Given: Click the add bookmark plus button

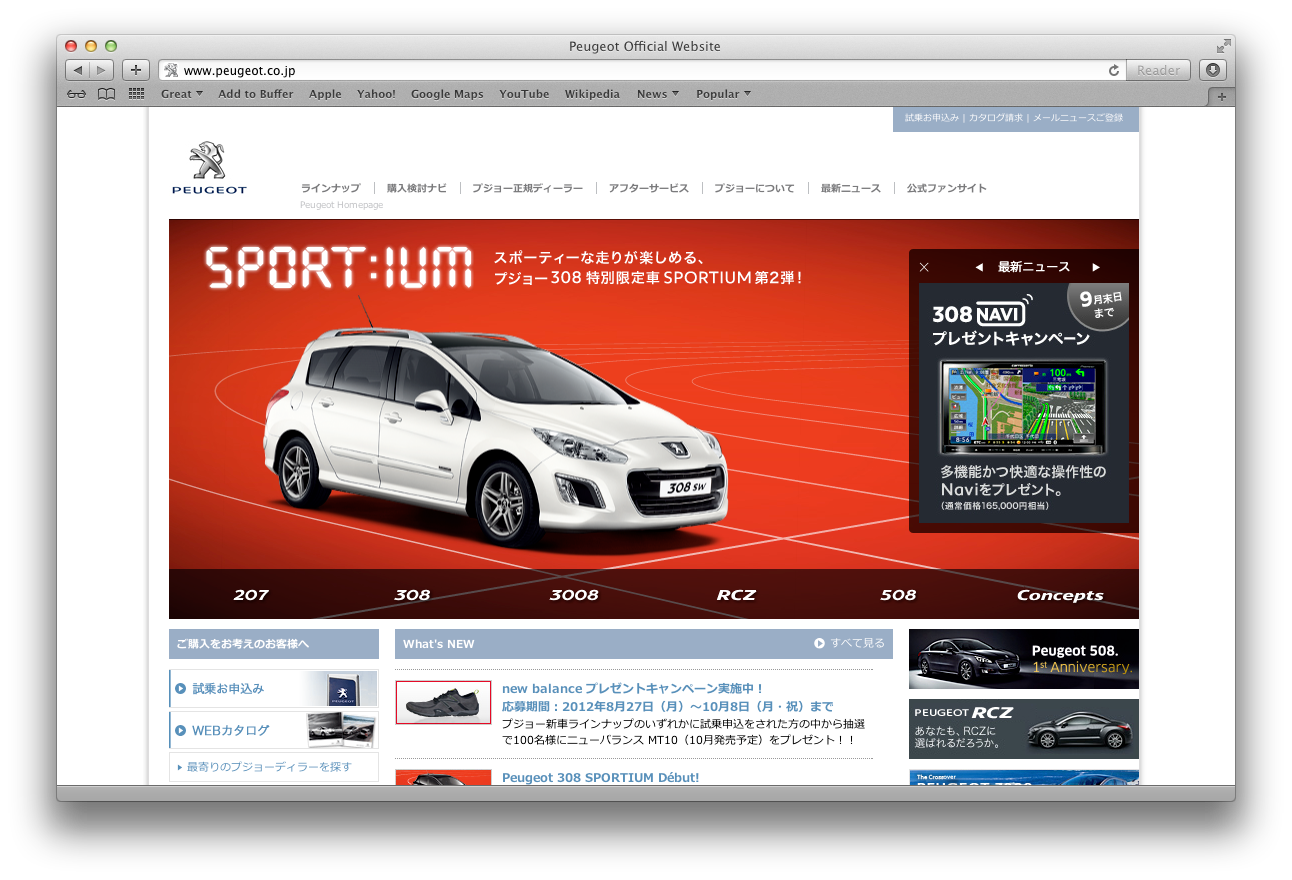Looking at the screenshot, I should coord(136,70).
